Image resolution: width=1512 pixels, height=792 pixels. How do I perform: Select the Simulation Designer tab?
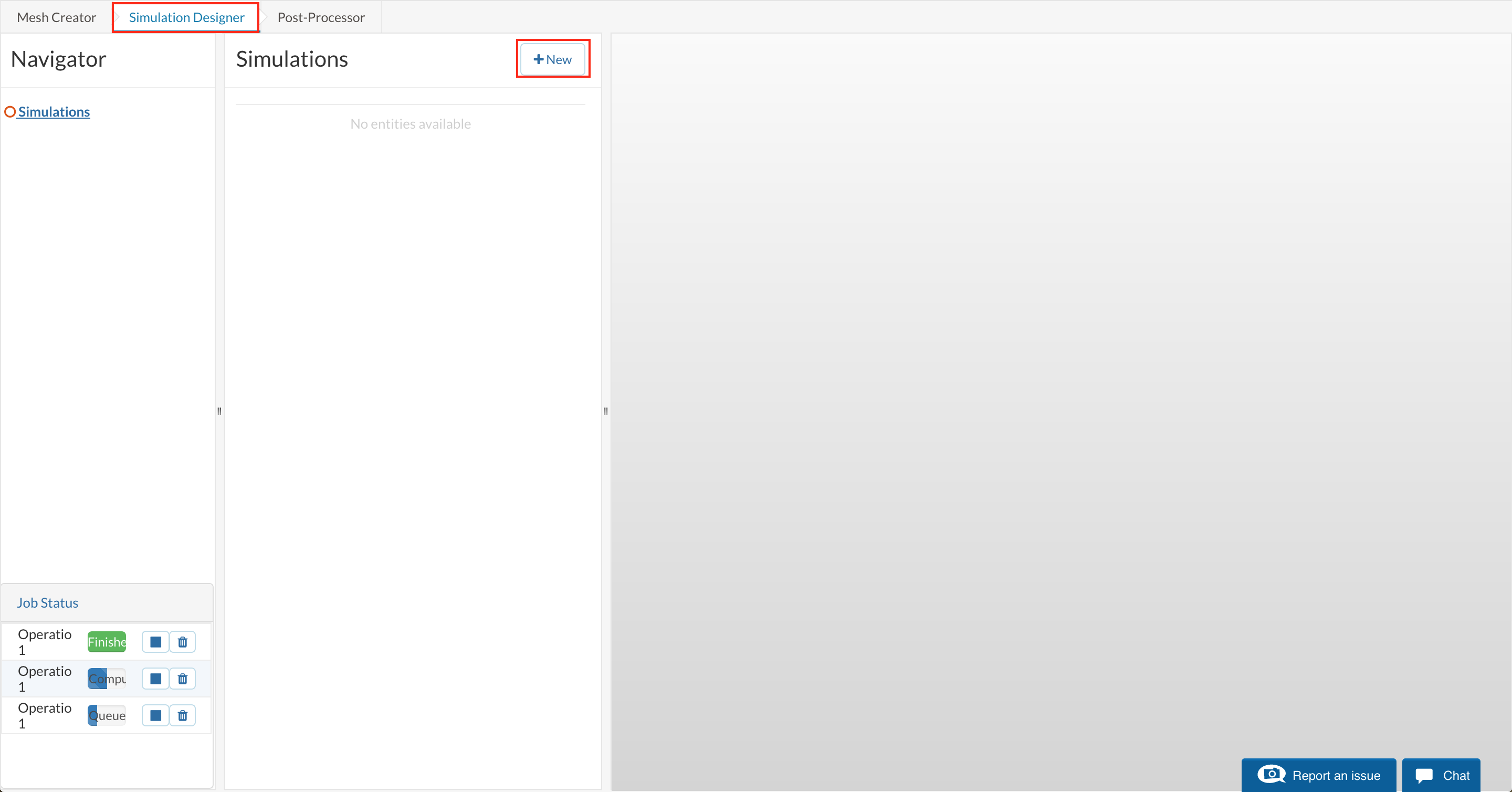click(187, 18)
